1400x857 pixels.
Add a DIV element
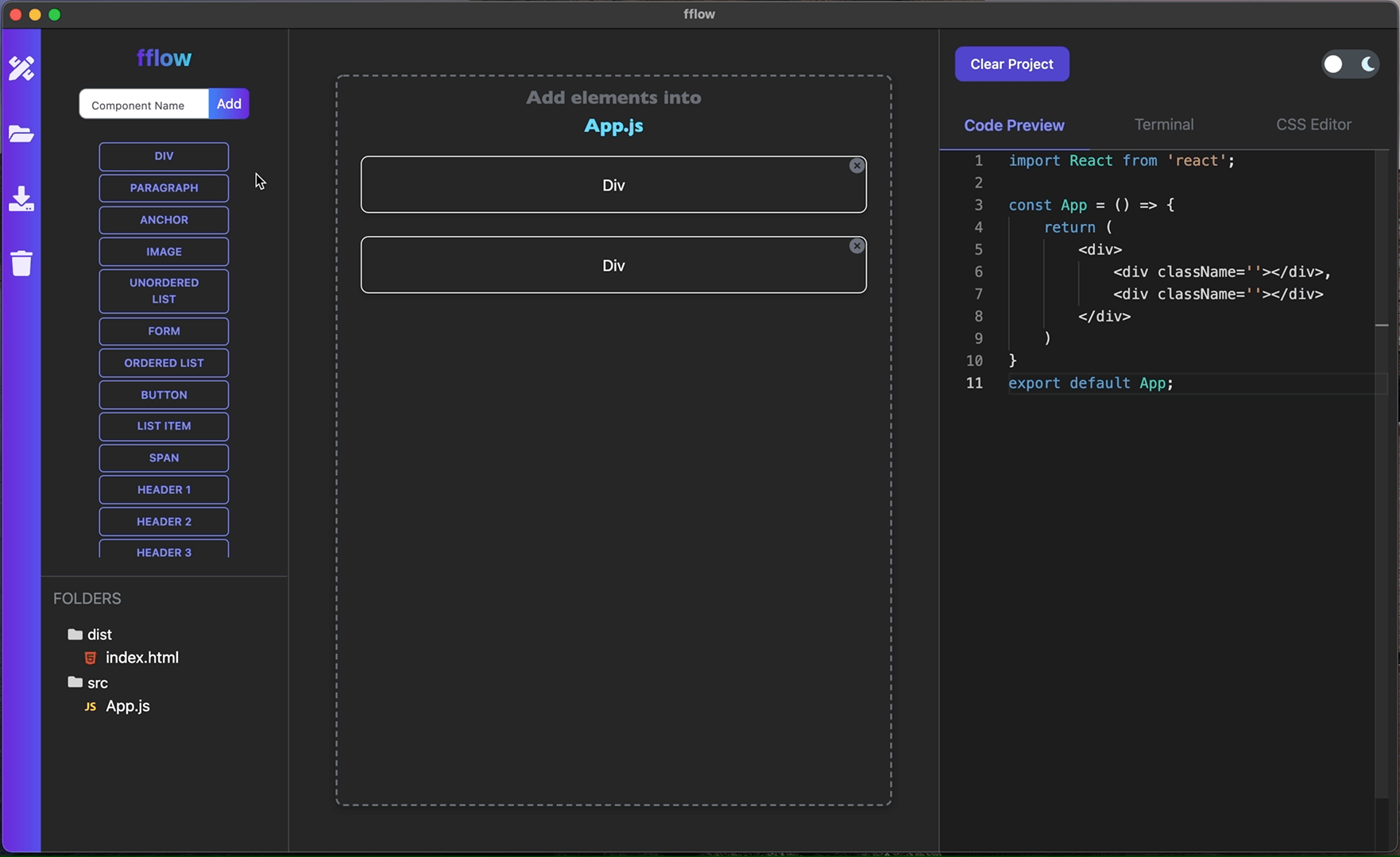click(x=164, y=156)
